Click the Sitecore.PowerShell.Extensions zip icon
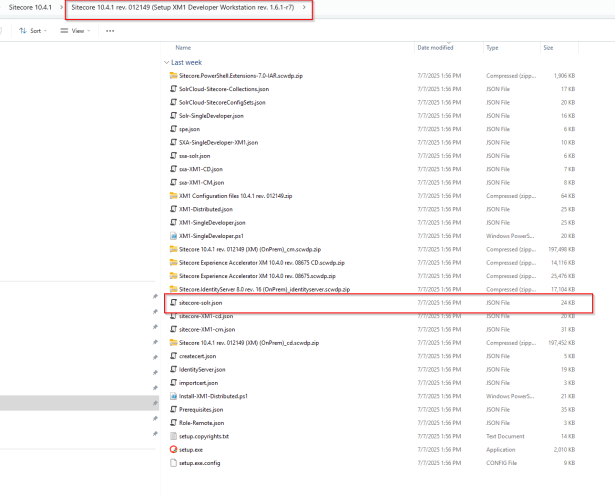Screen dimensions: 615x496 (x=172, y=74)
